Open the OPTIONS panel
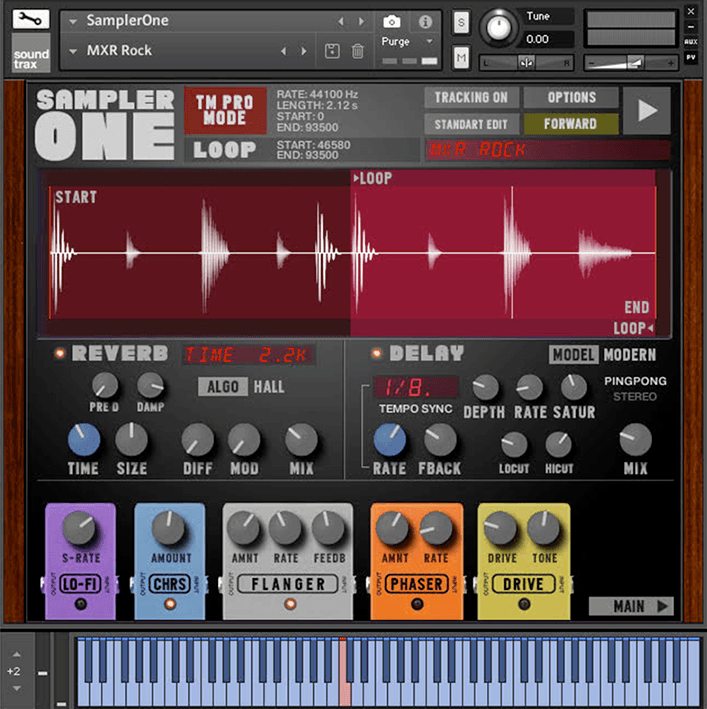Screen dimensions: 707x709 (571, 98)
